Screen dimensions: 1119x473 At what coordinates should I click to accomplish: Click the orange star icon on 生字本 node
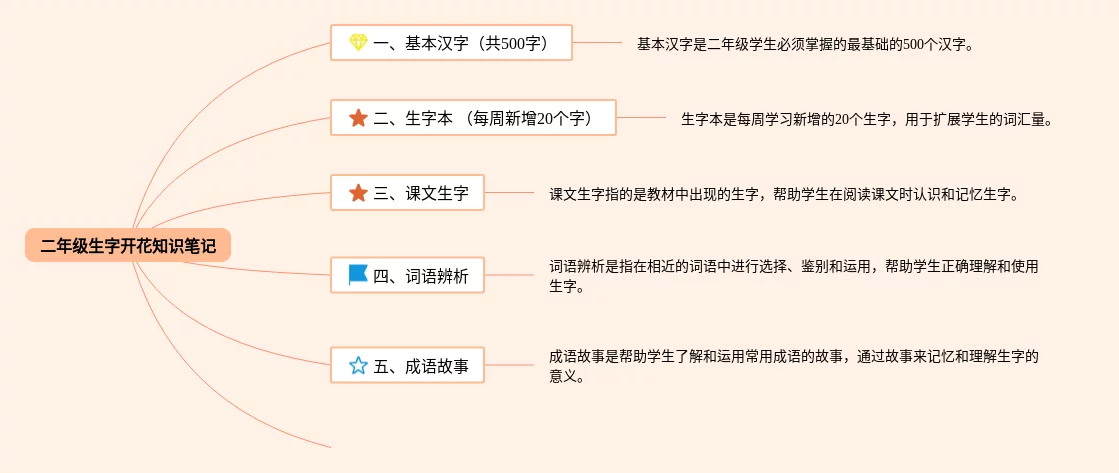tap(358, 118)
